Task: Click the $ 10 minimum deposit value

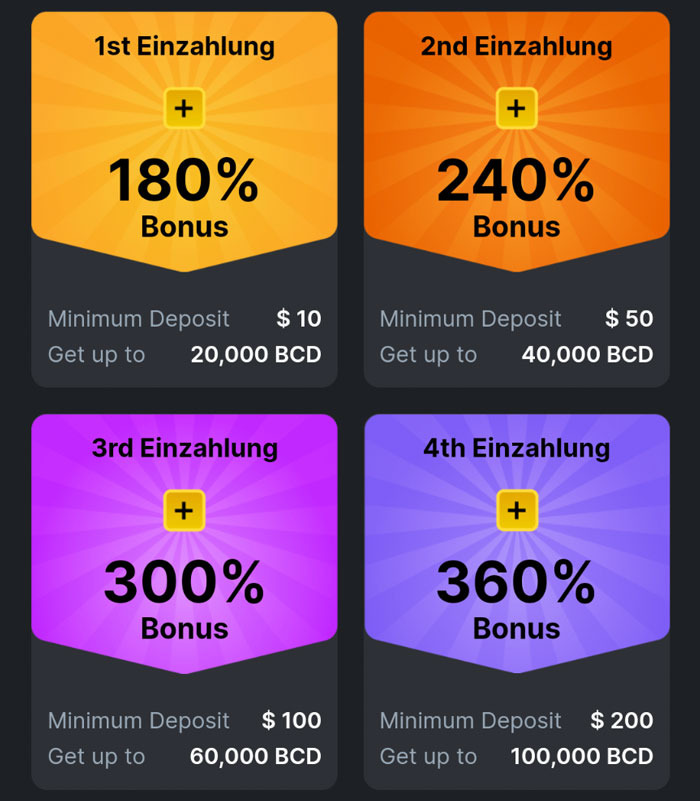Action: (299, 319)
